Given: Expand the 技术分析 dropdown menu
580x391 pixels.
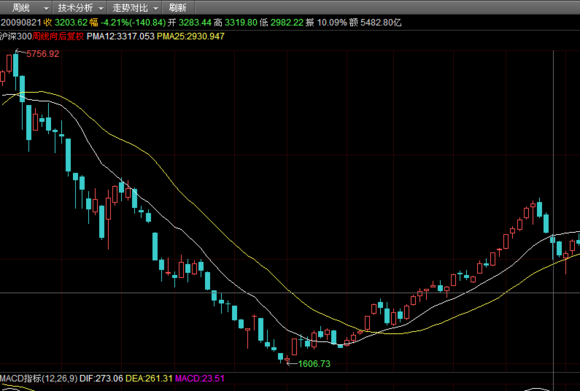Looking at the screenshot, I should pyautogui.click(x=80, y=7).
